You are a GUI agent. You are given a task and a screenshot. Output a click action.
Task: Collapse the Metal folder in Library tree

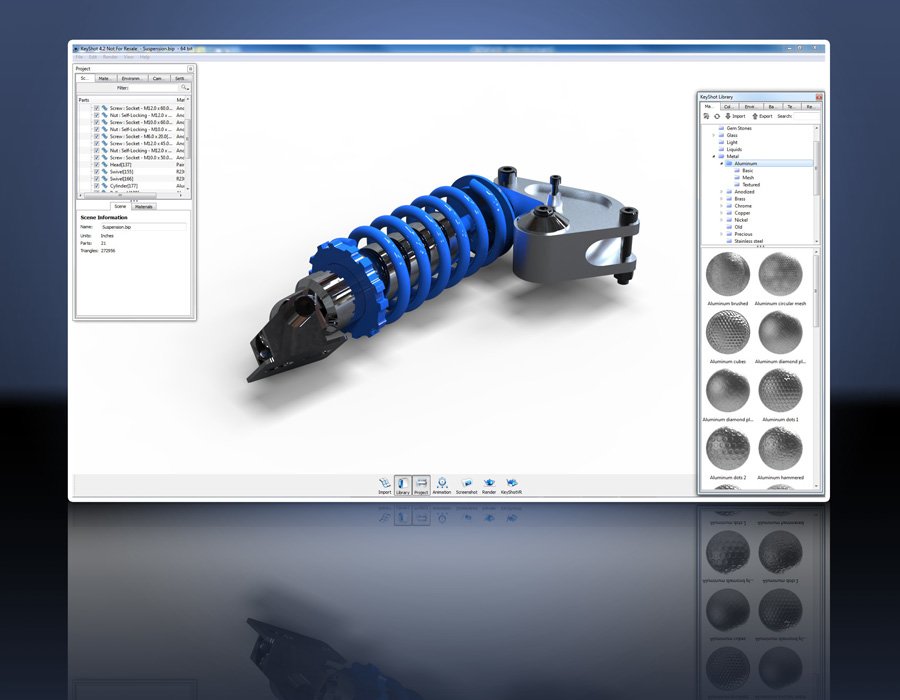pyautogui.click(x=714, y=156)
